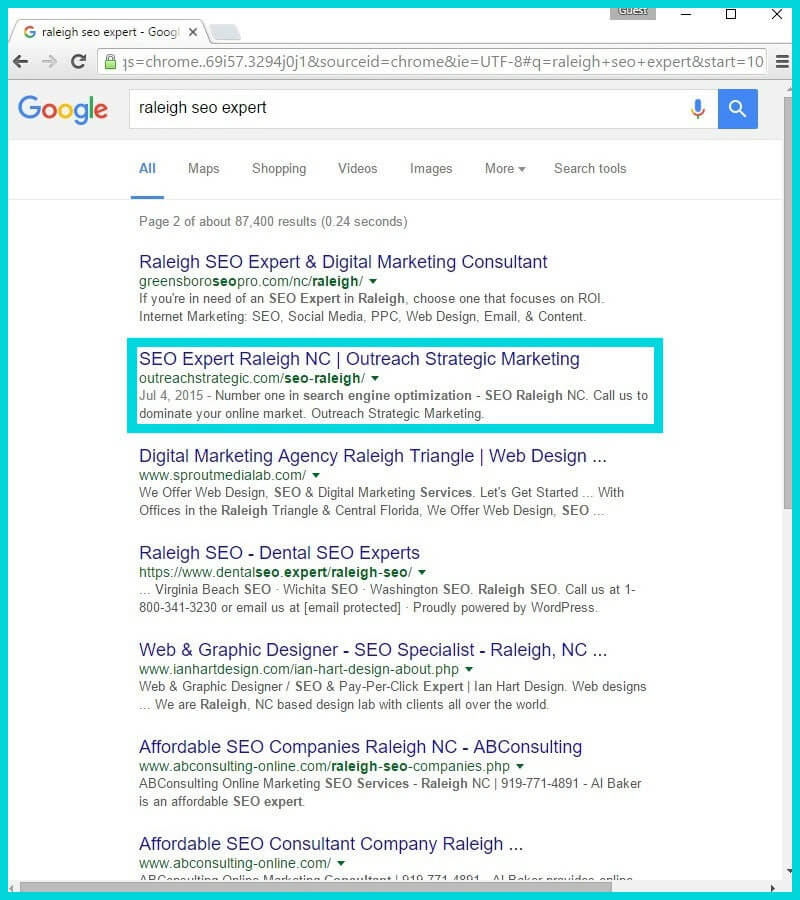Image resolution: width=800 pixels, height=900 pixels.
Task: Reload the page with refresh icon
Action: coord(79,61)
